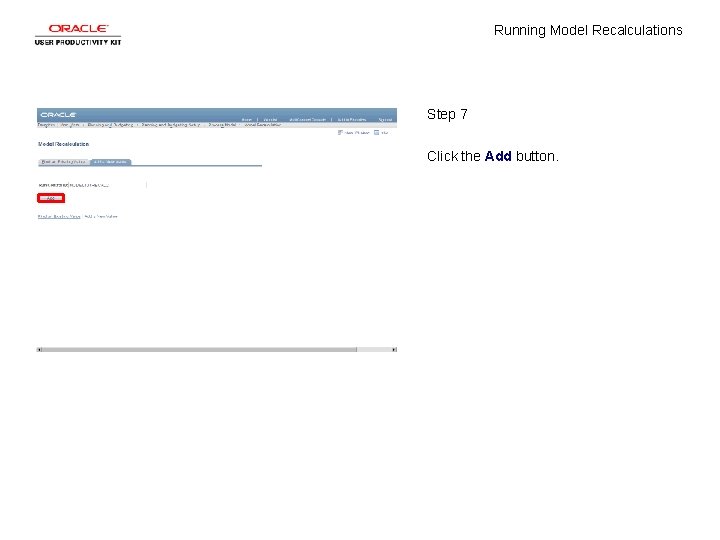
Task: Click the Add button below Run Control ID
Action: point(51,198)
